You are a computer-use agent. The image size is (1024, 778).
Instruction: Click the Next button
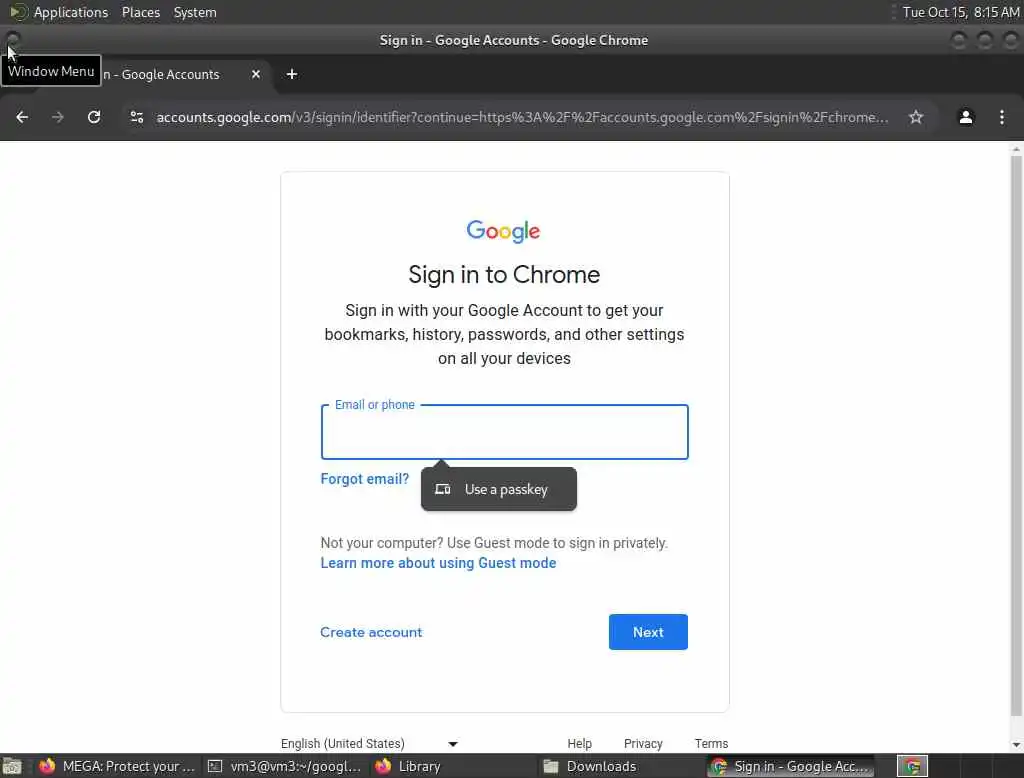click(648, 632)
